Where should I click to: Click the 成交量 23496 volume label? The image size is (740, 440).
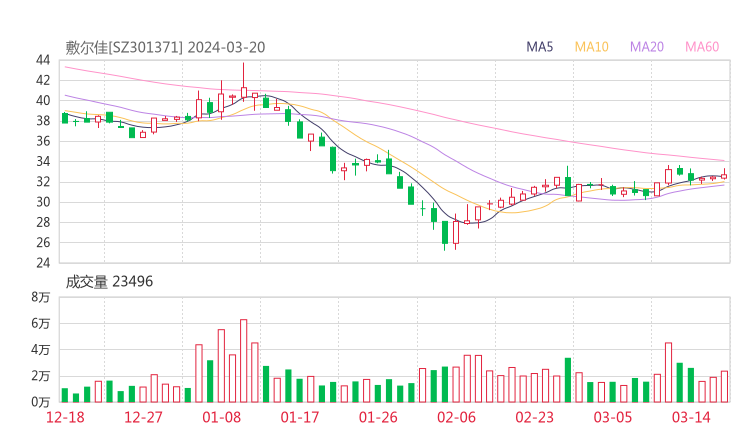pyautogui.click(x=109, y=282)
